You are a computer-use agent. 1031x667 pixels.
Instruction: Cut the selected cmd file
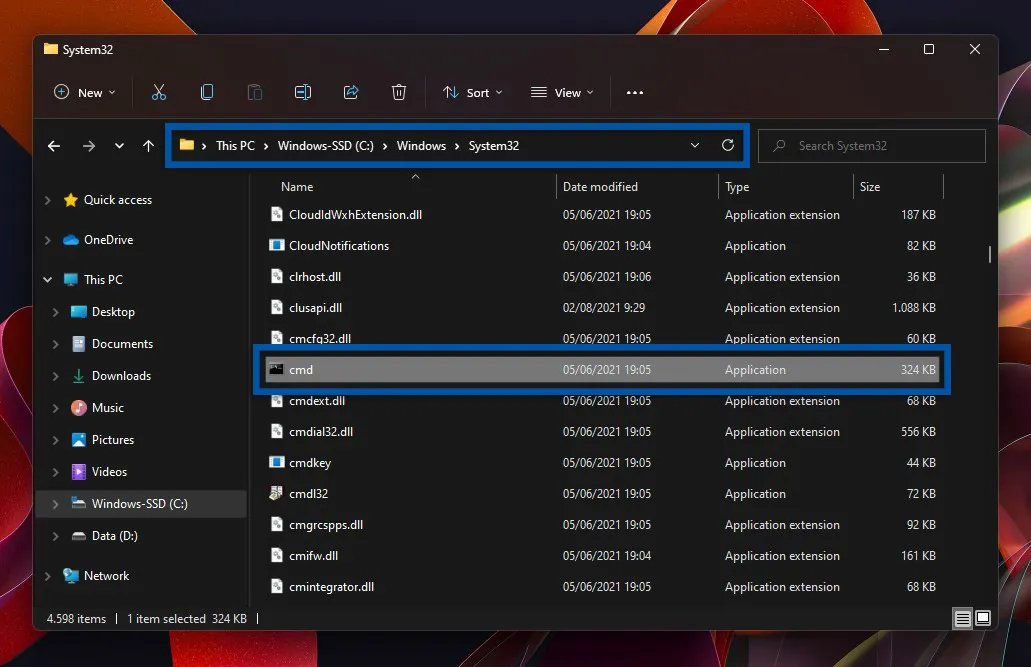pos(159,91)
